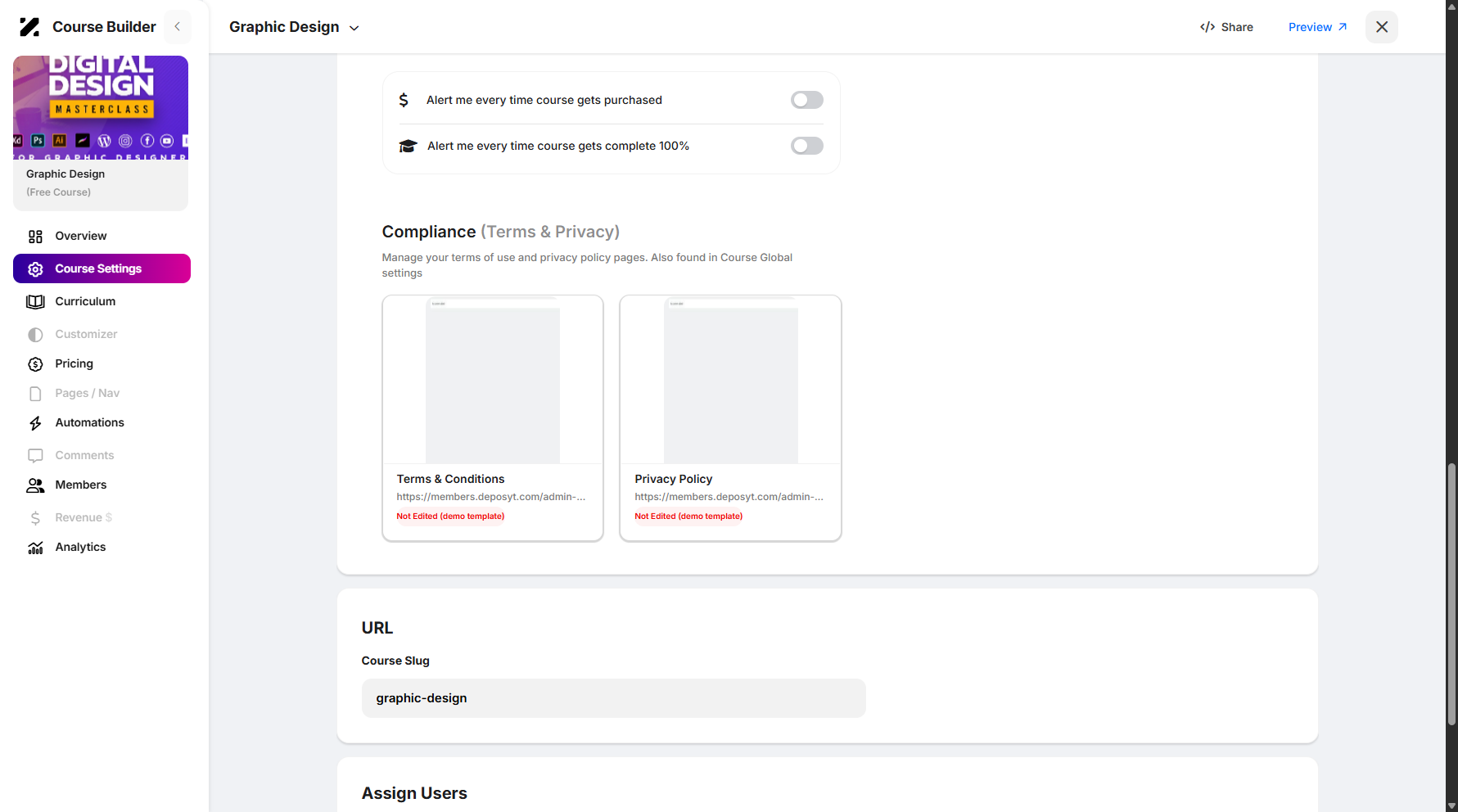1458x812 pixels.
Task: Click the Automations lightning bolt icon
Action: tap(35, 423)
